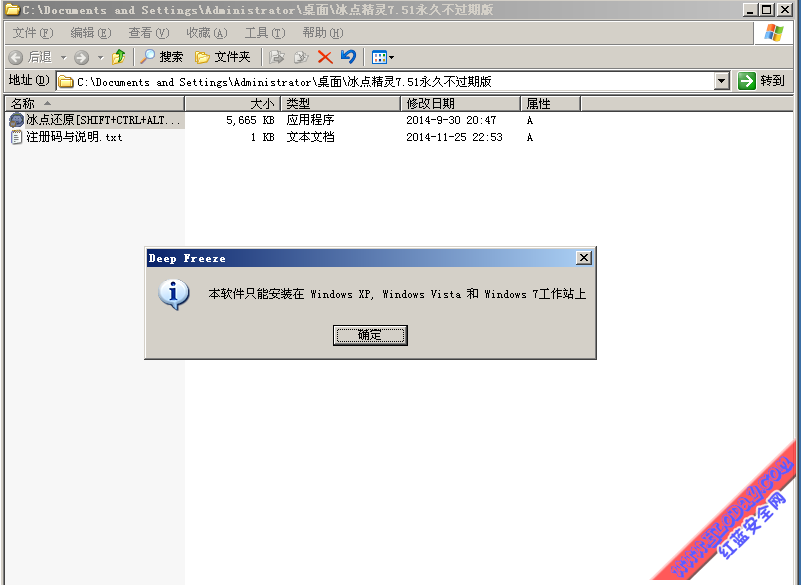Click the Windows flag logo icon

(773, 33)
